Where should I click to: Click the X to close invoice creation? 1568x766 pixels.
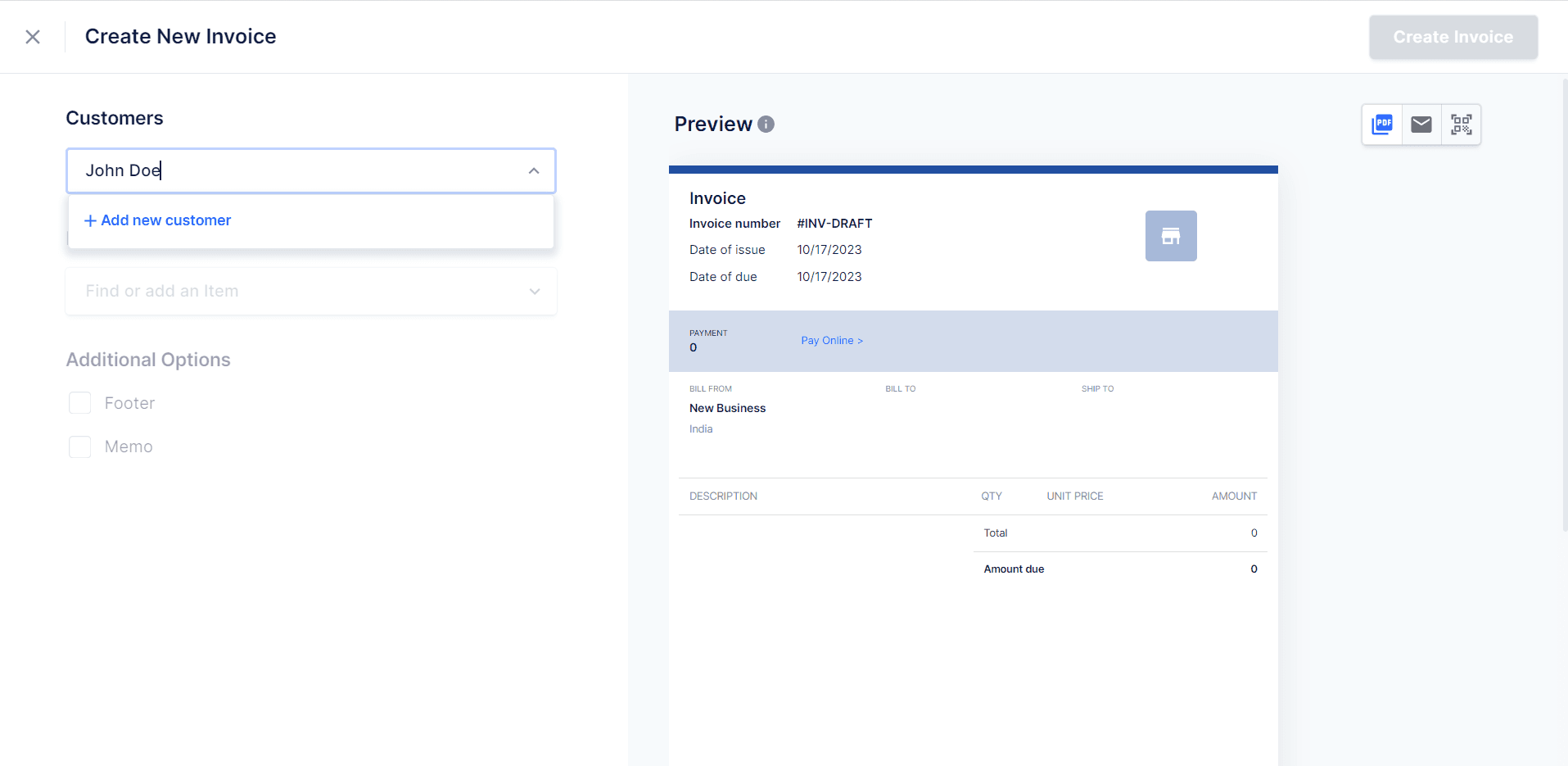coord(33,36)
